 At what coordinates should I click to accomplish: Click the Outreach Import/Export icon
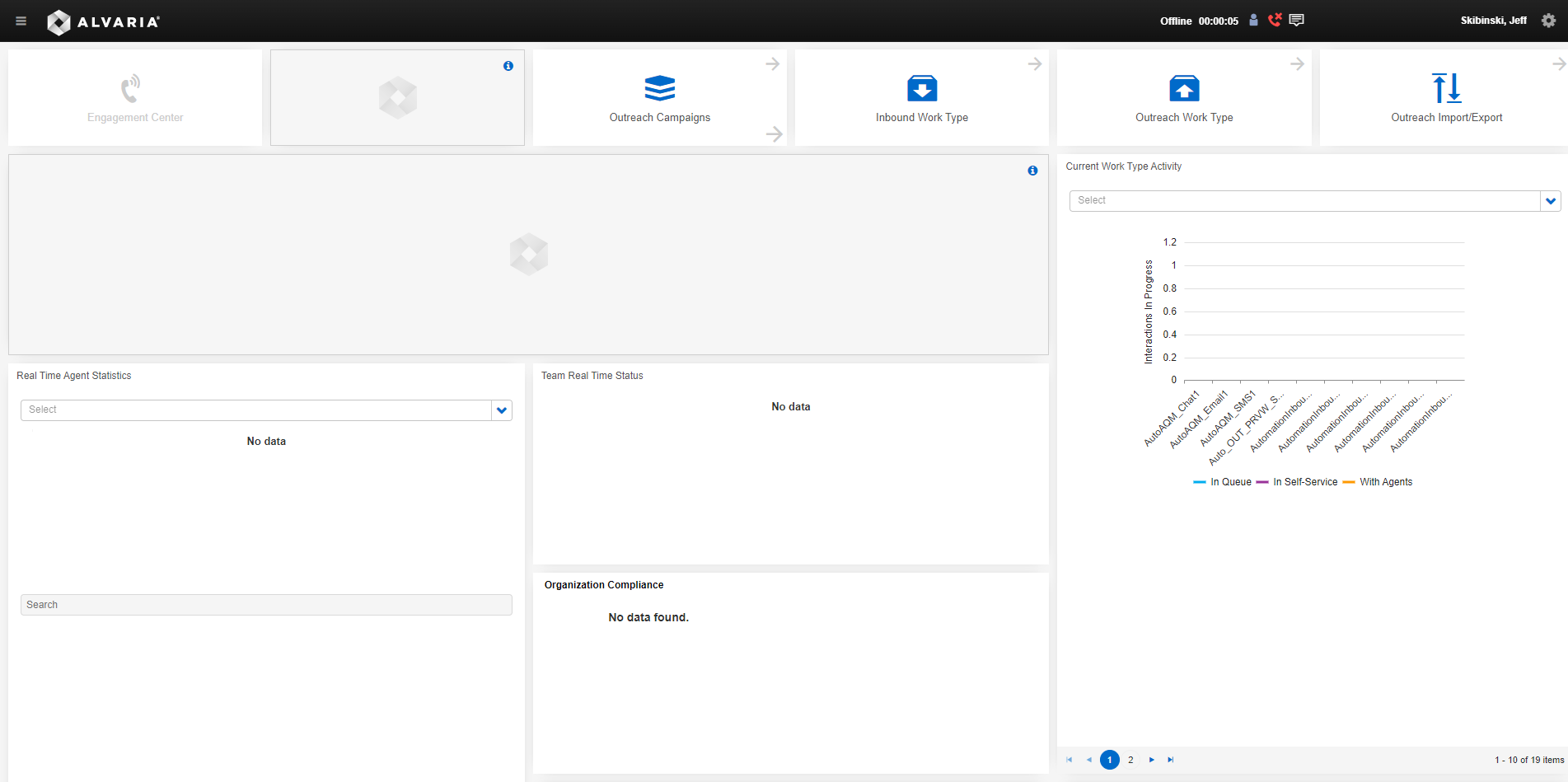tap(1446, 89)
